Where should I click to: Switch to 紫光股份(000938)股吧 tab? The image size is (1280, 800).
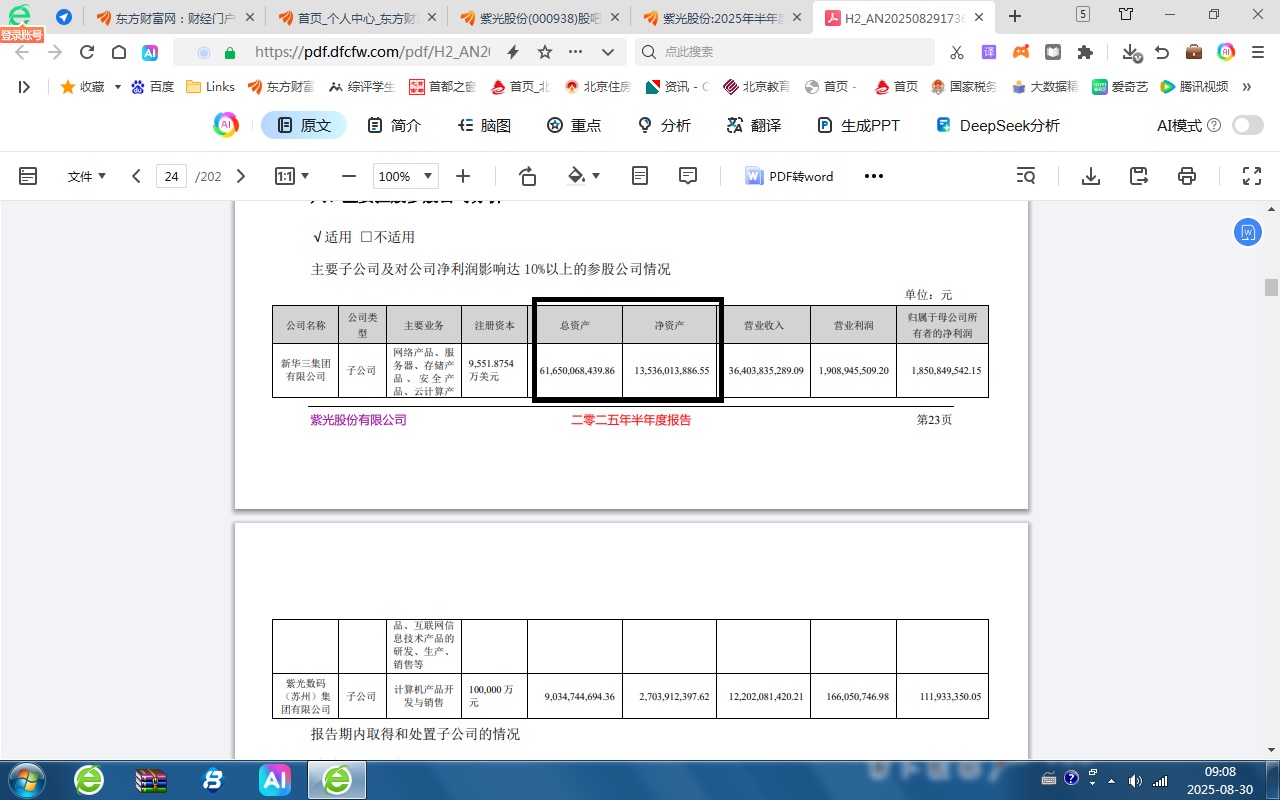coord(540,17)
